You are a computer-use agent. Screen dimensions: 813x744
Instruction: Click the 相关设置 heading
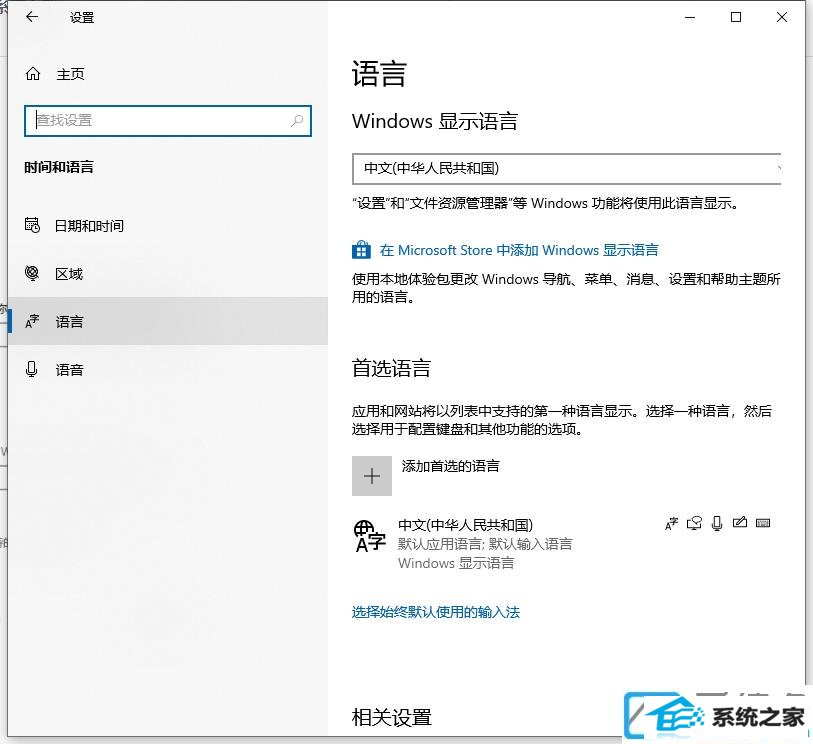click(392, 718)
